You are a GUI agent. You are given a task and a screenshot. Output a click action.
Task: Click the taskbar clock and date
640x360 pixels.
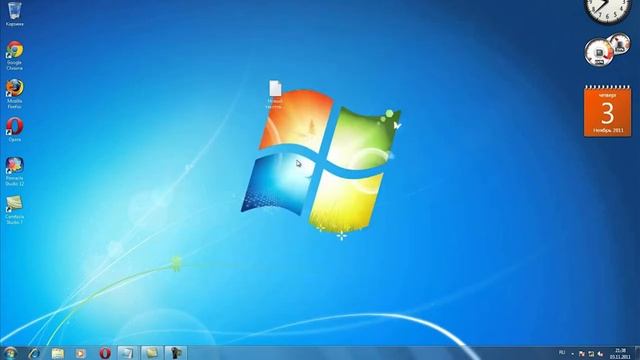click(x=620, y=353)
